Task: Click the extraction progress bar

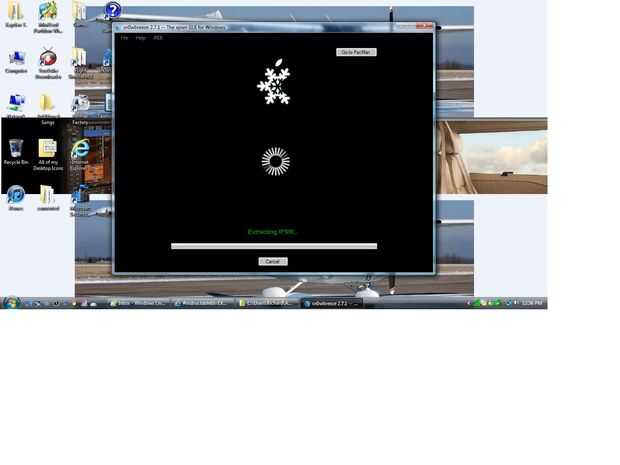Action: (274, 246)
